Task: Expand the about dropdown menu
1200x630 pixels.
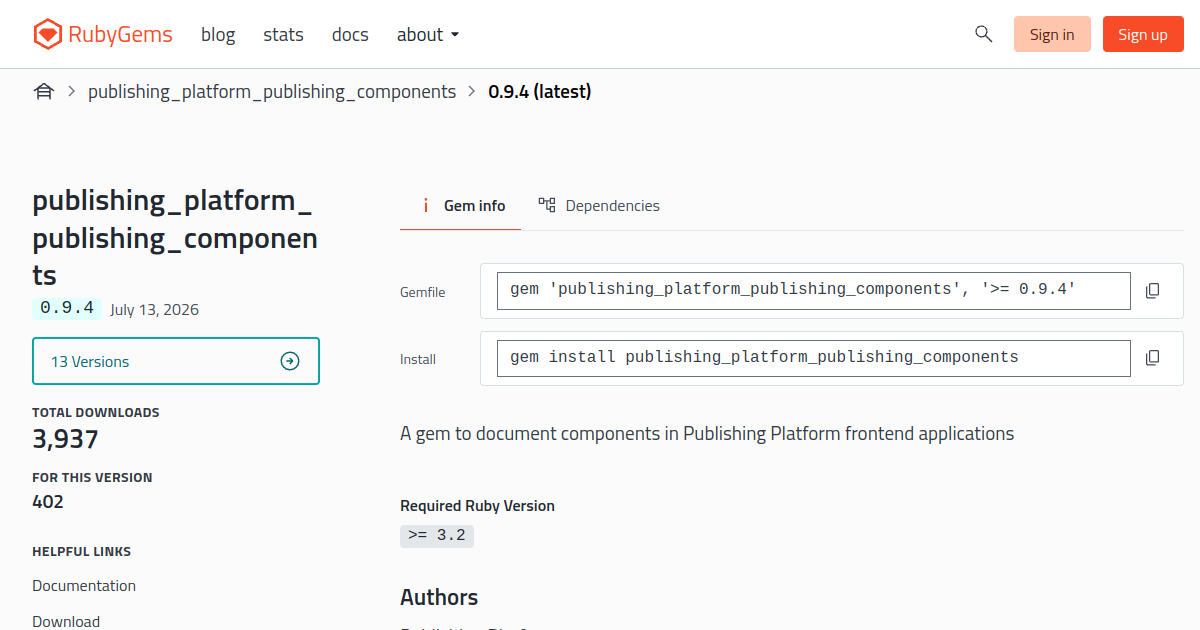Action: [x=428, y=34]
